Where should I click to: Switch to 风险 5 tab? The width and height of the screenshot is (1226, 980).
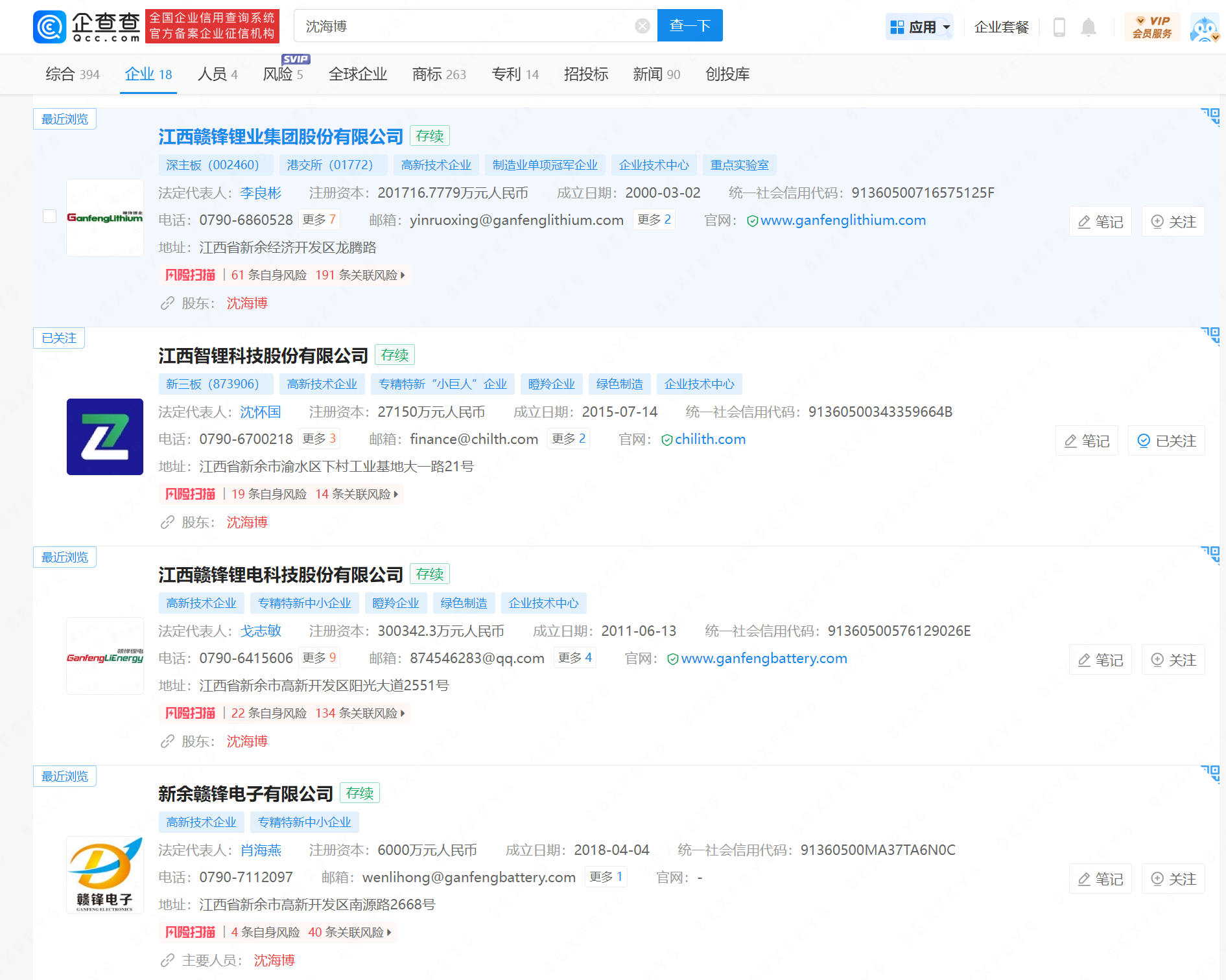coord(283,75)
